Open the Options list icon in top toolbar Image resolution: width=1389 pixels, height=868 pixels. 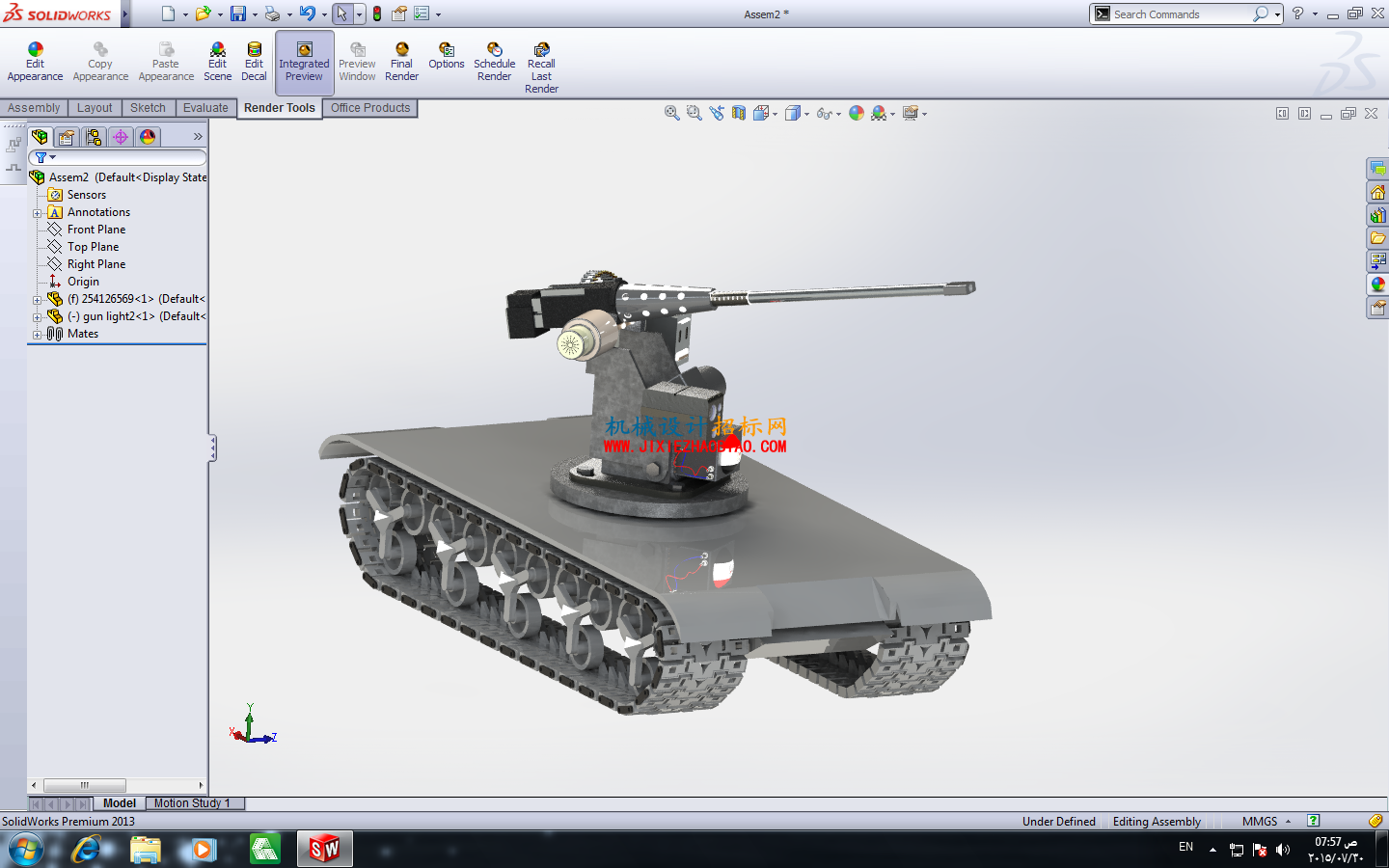coord(422,14)
